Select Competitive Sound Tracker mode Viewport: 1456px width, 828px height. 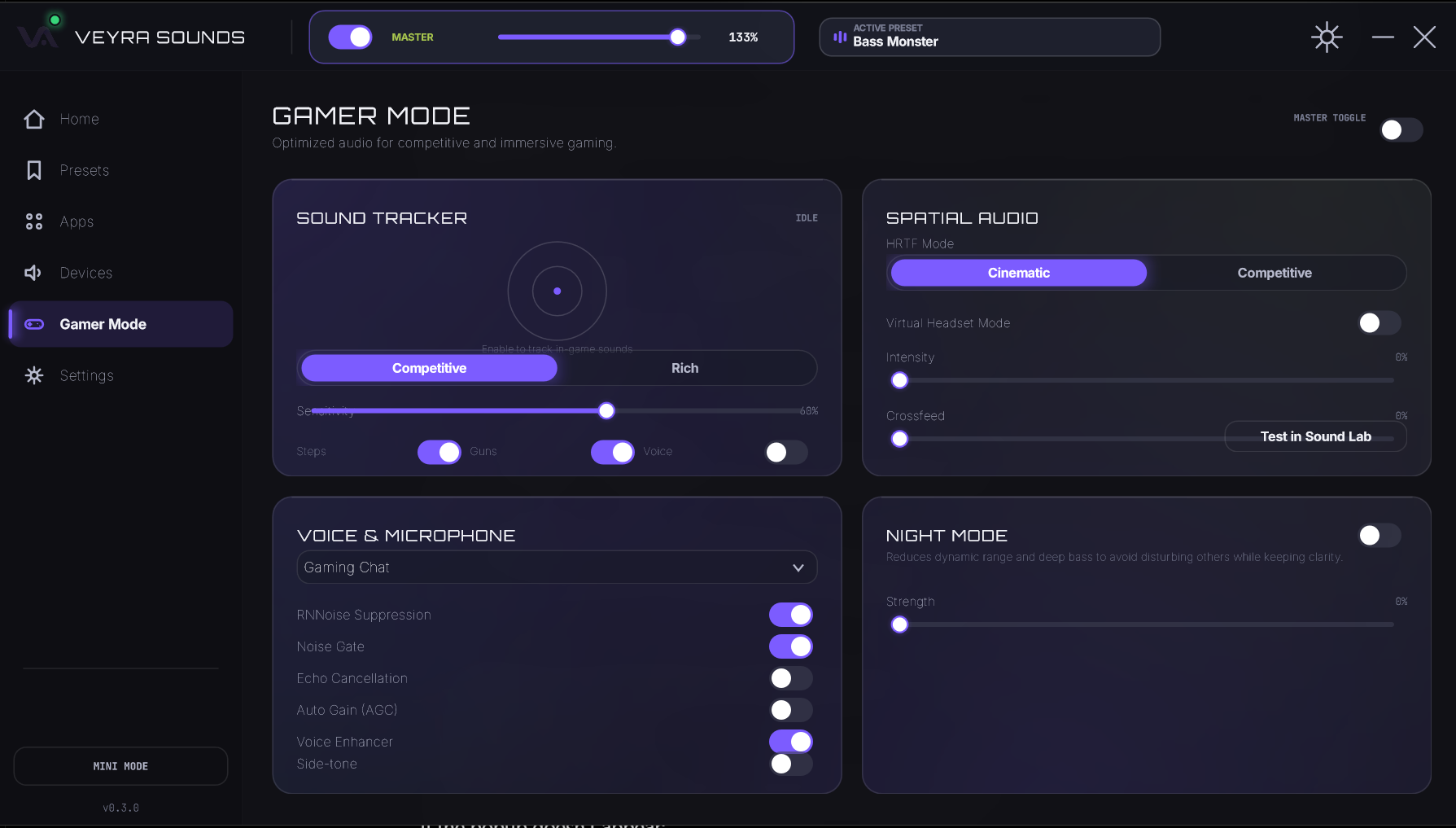click(429, 368)
